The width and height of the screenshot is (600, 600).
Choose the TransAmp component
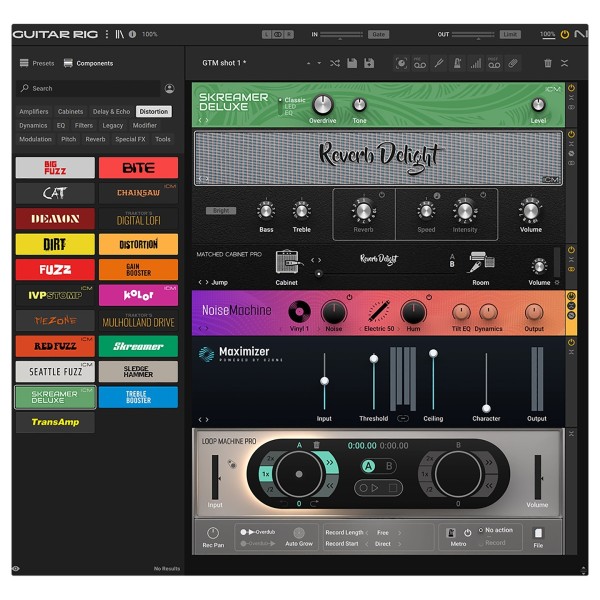tap(55, 422)
